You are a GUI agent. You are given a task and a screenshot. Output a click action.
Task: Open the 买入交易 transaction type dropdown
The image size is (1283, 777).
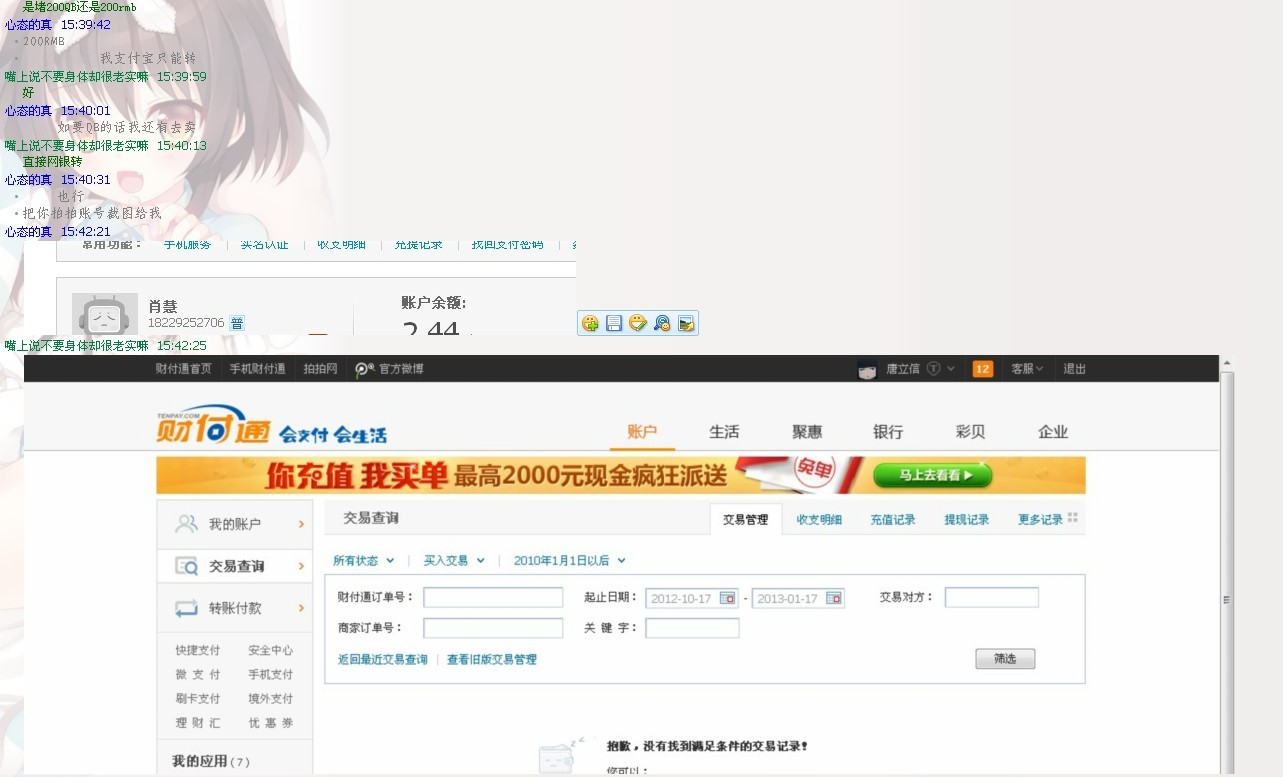tap(454, 561)
